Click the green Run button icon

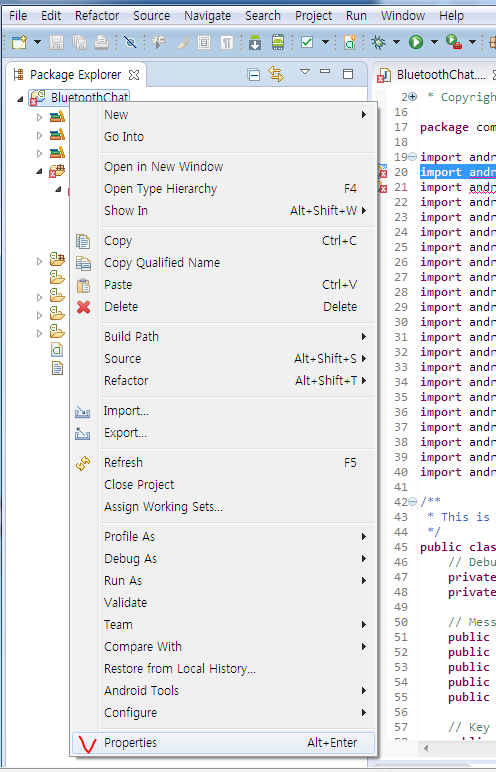coord(416,43)
